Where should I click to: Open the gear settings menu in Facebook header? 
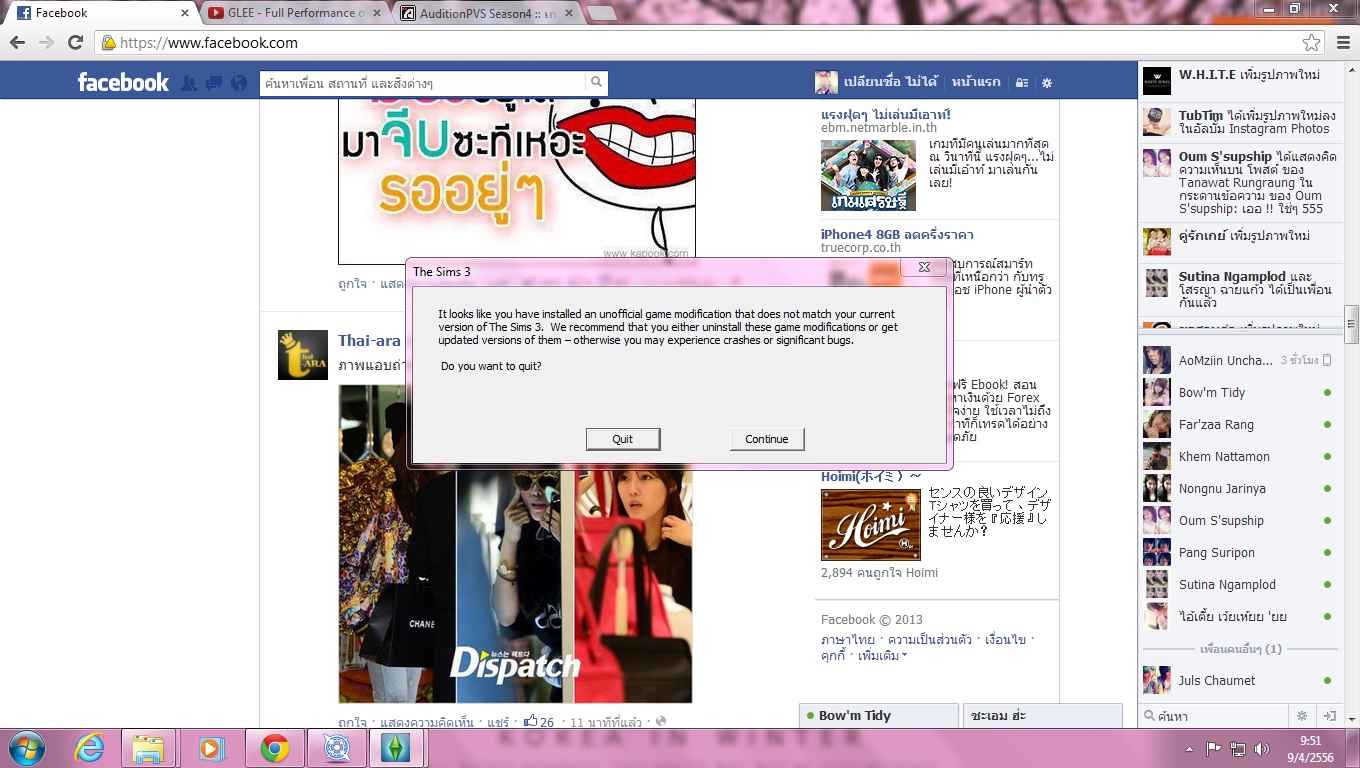point(1047,83)
